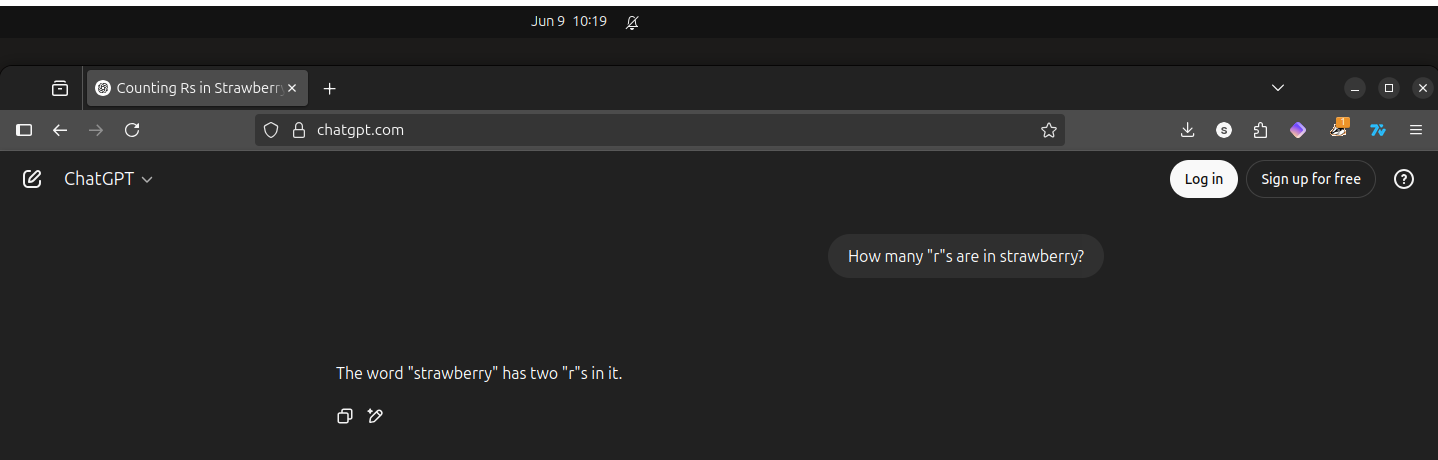Reload the chatgpt.com page
1438x460 pixels.
(x=132, y=130)
